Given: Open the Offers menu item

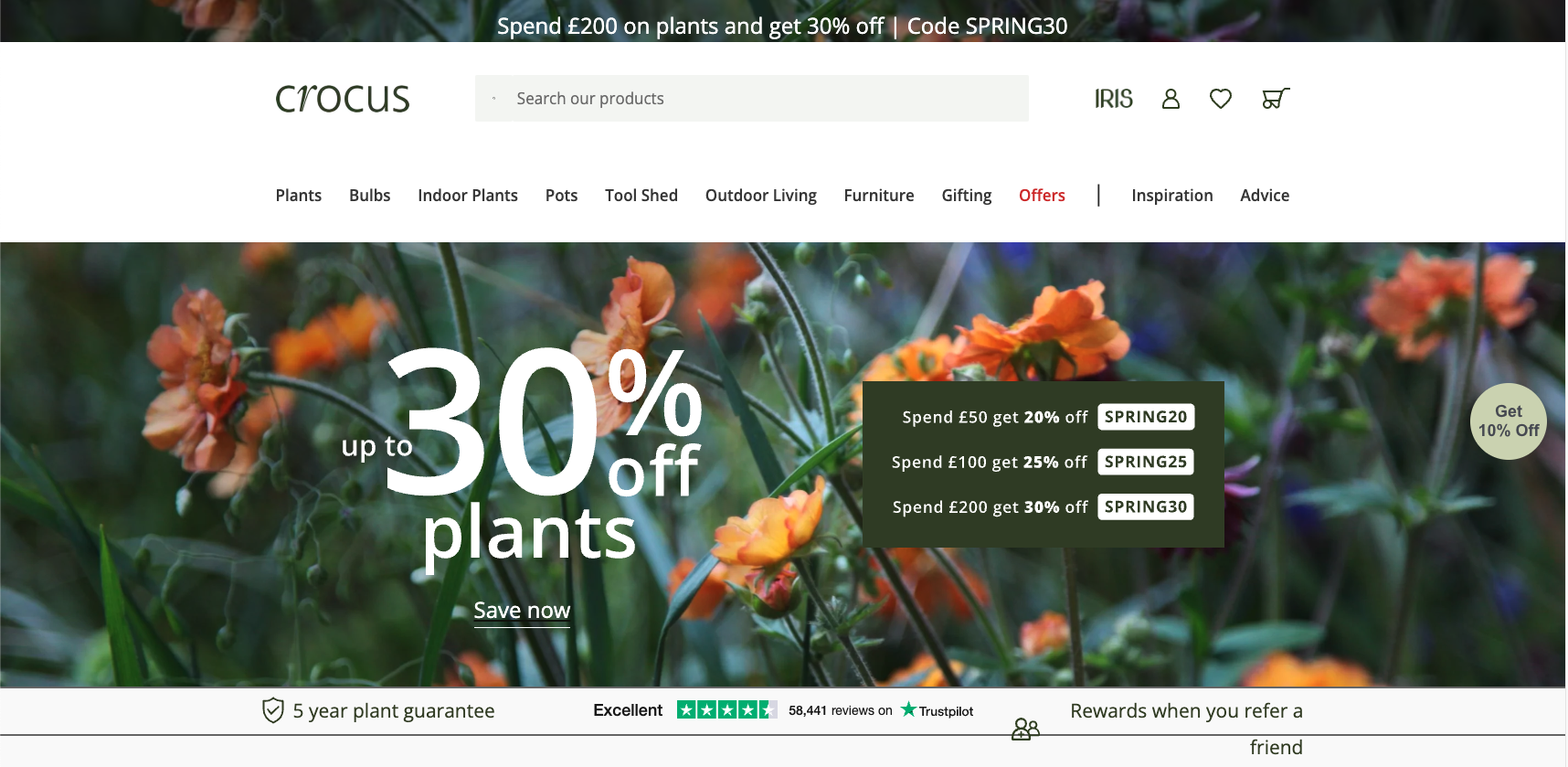Looking at the screenshot, I should click(1042, 196).
